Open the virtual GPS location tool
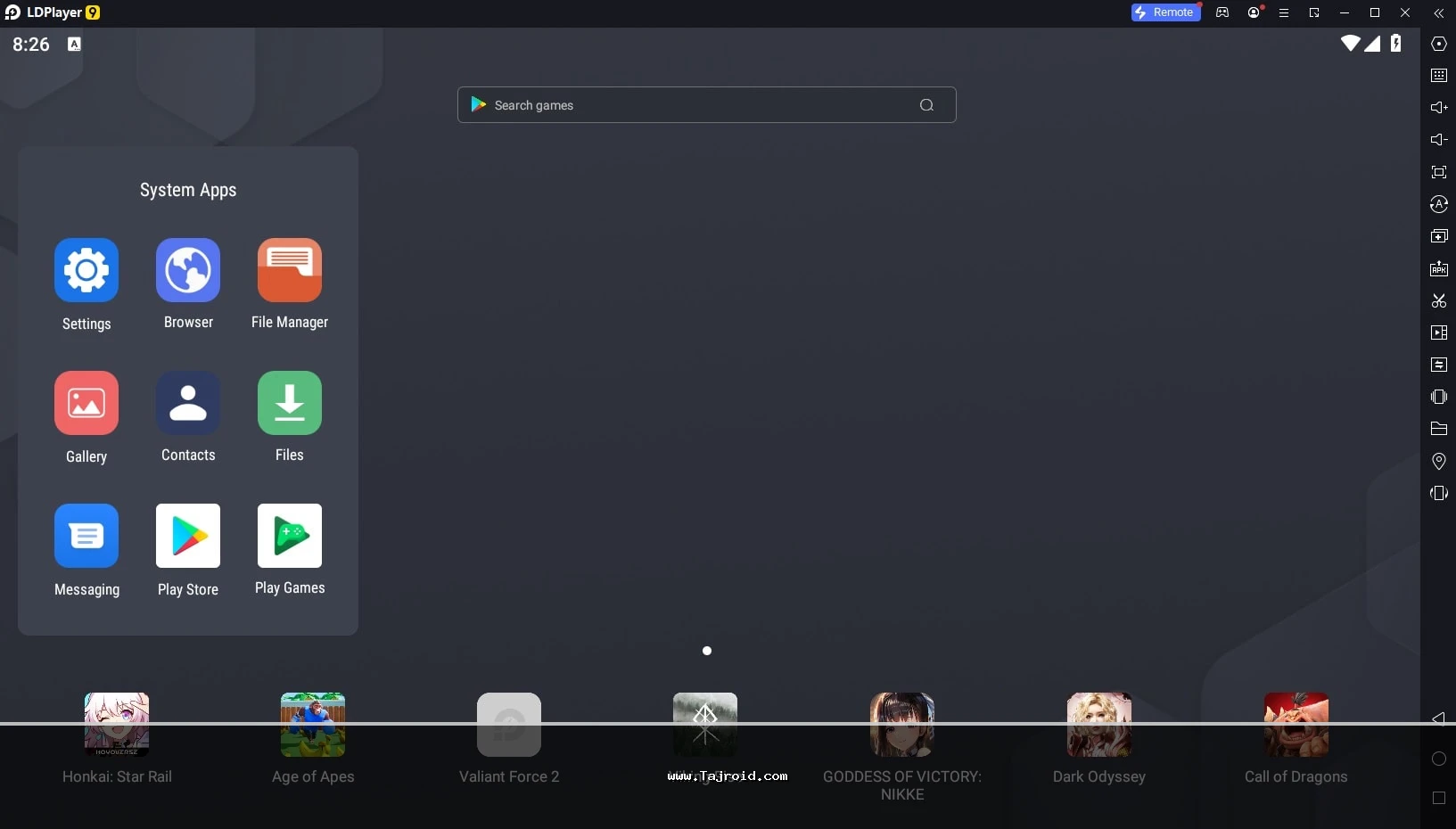The width and height of the screenshot is (1456, 829). click(1438, 461)
